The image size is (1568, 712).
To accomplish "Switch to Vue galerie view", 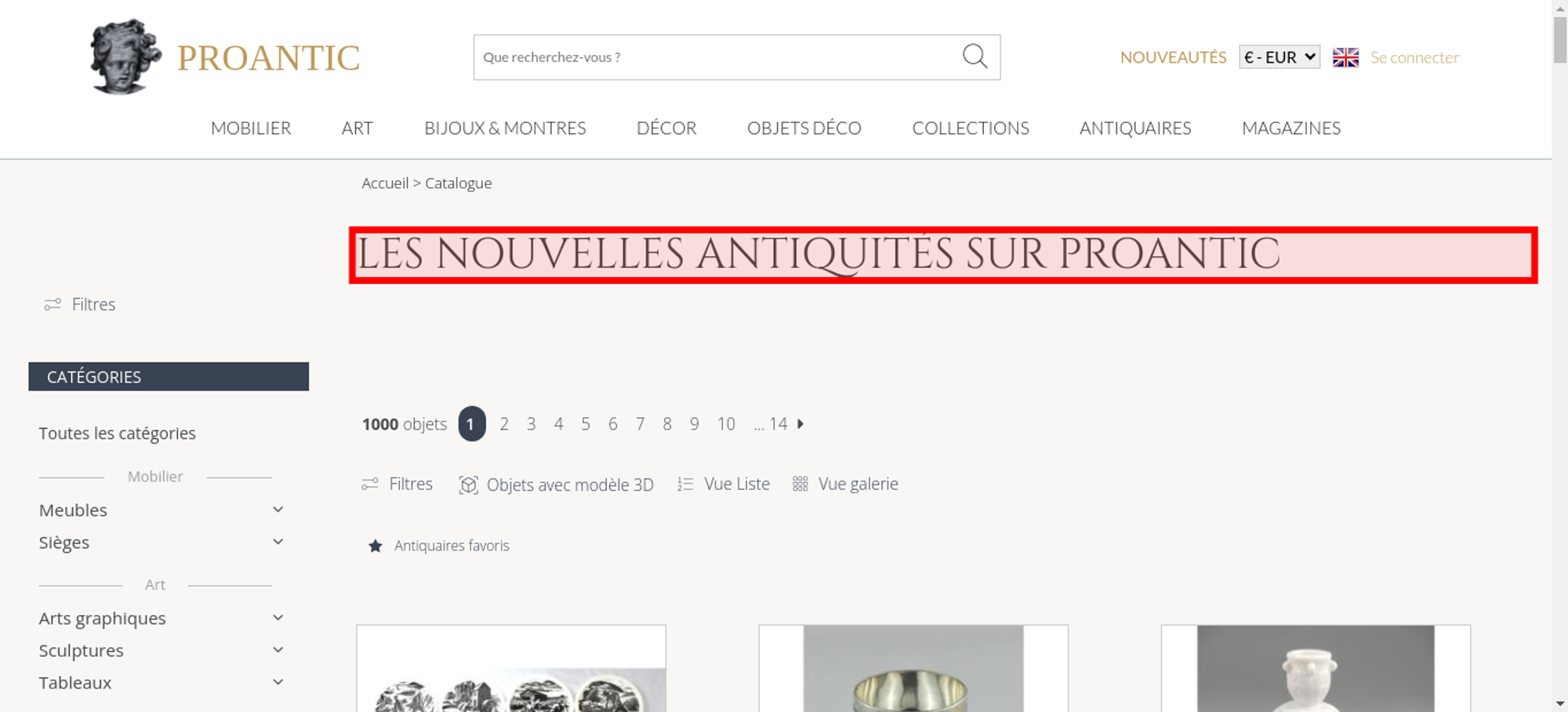I will coord(845,484).
